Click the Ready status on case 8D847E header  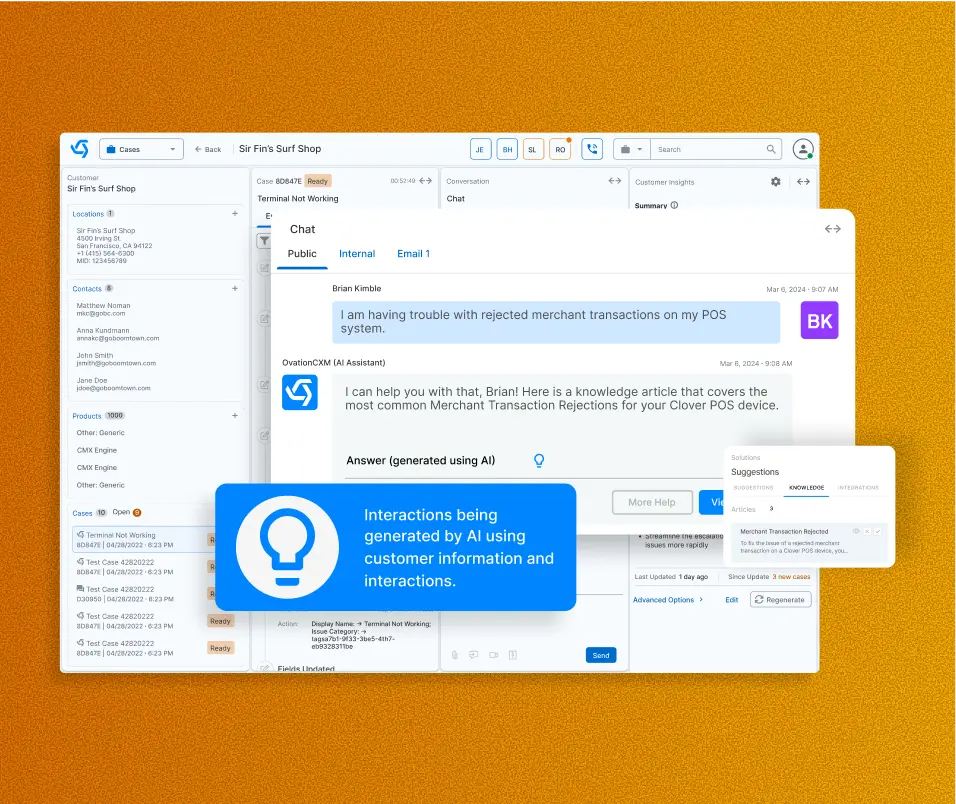(x=318, y=181)
